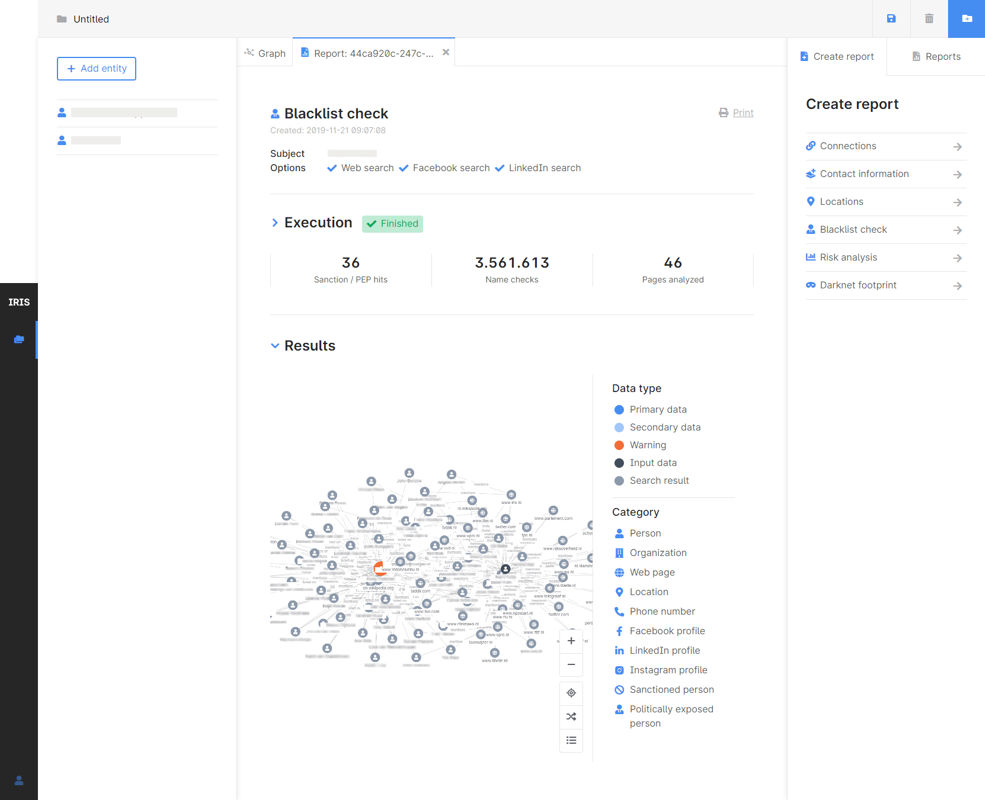Viewport: 985px width, 800px height.
Task: Click the Facebook profile category icon
Action: (x=619, y=631)
